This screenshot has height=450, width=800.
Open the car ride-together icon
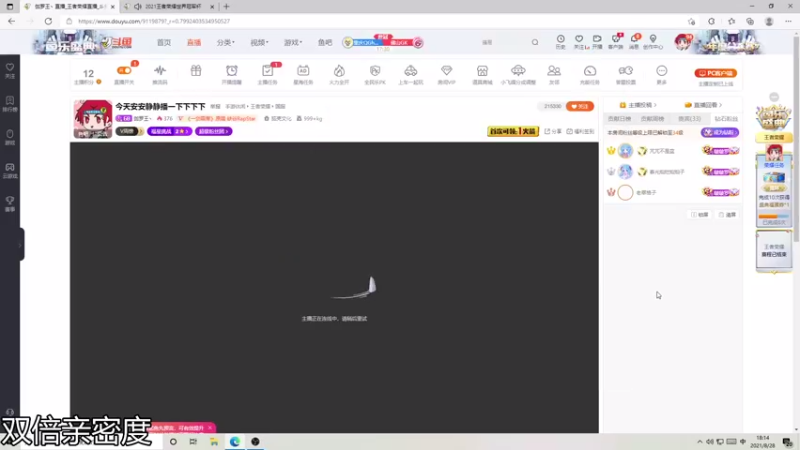tap(411, 70)
